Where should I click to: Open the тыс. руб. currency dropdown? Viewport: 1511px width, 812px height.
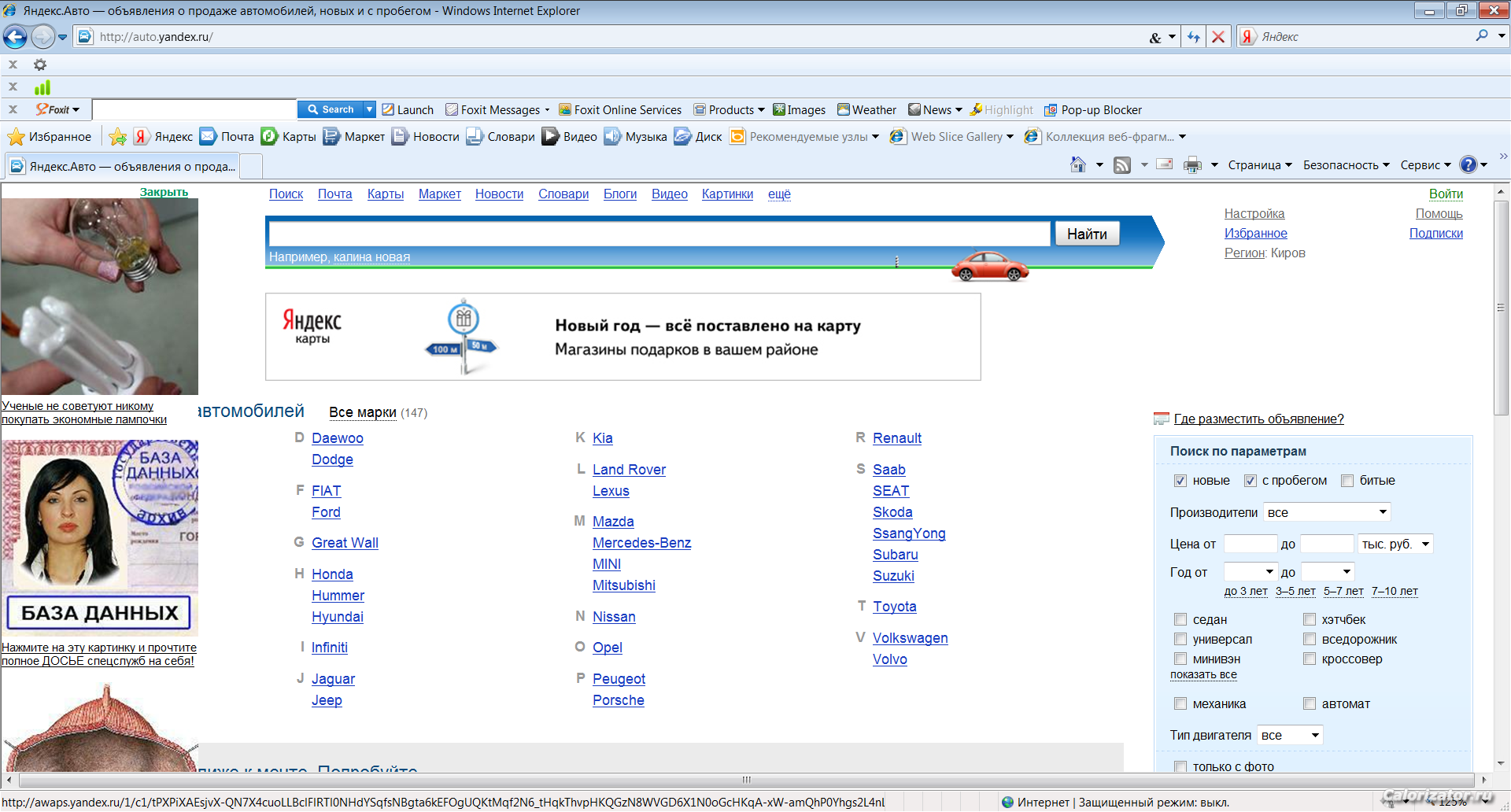coord(1395,544)
